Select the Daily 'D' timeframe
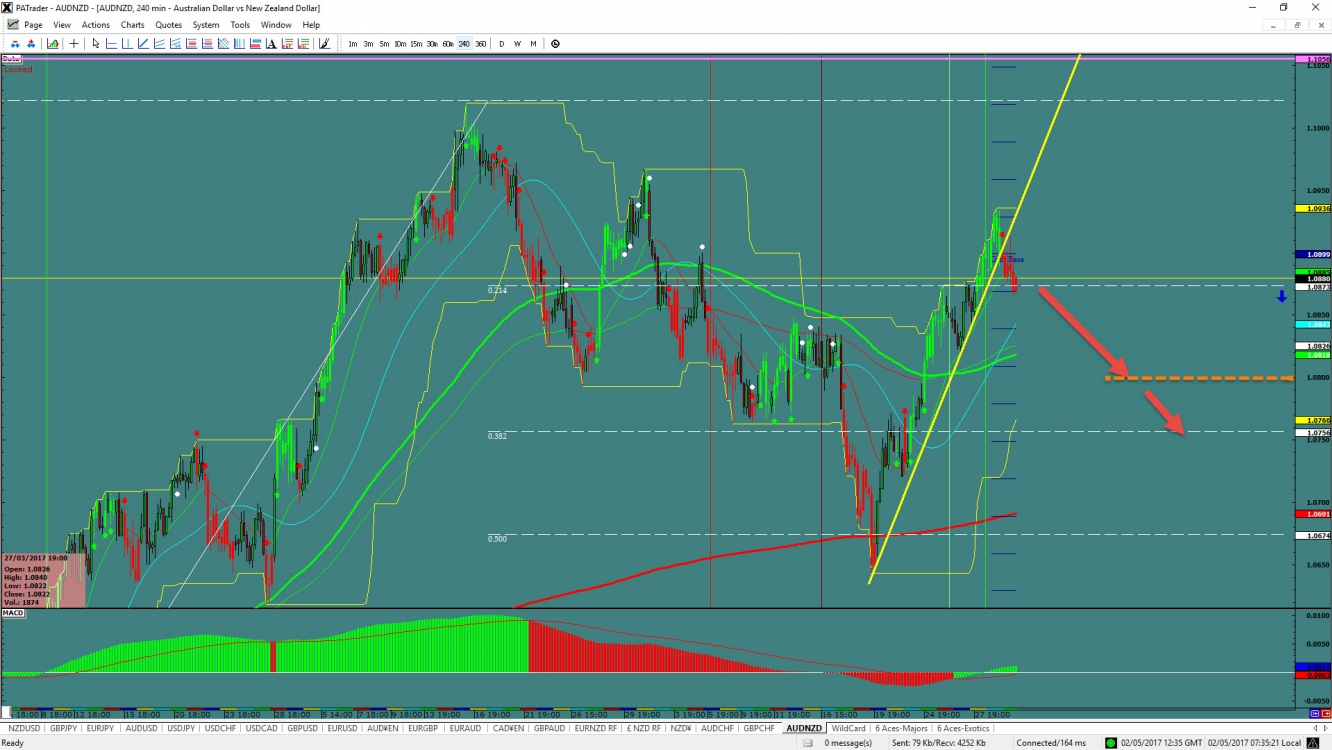1332x750 pixels. pos(502,43)
